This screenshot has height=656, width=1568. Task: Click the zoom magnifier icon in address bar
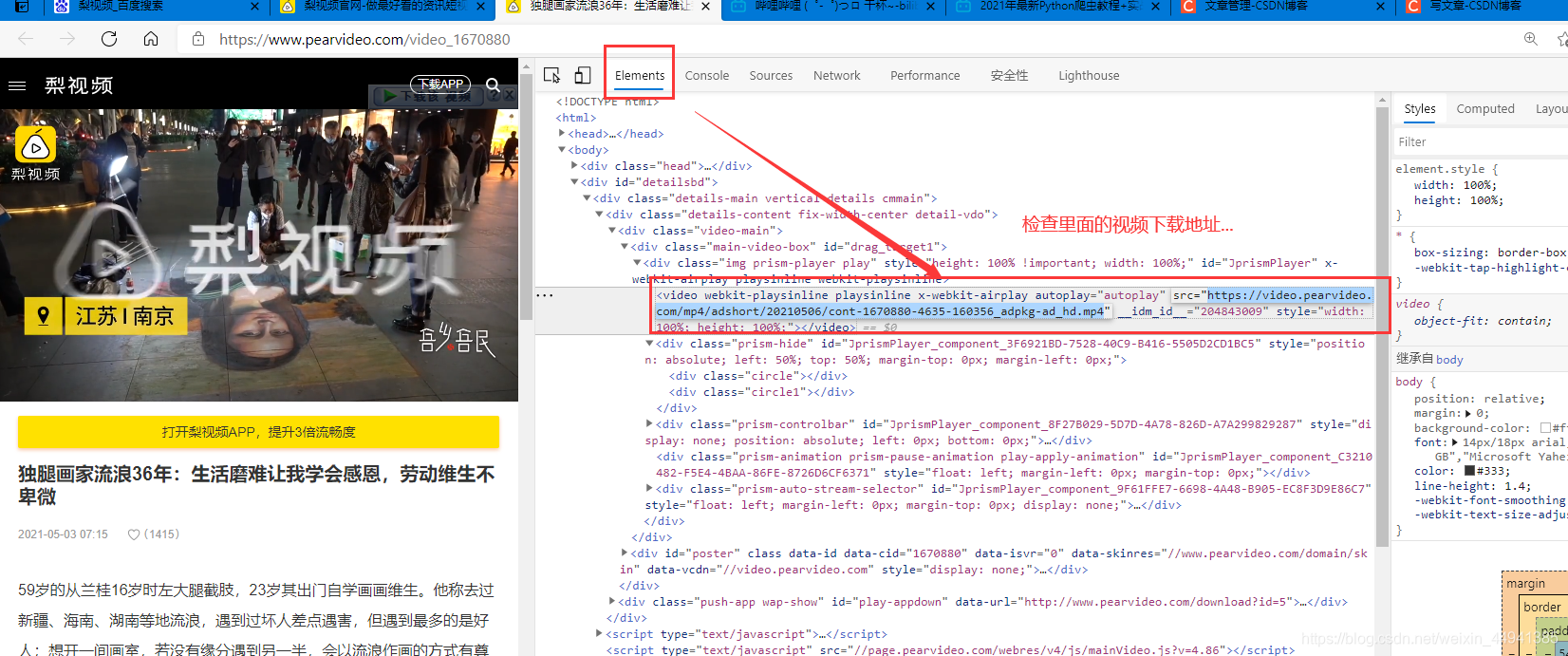coord(1530,39)
